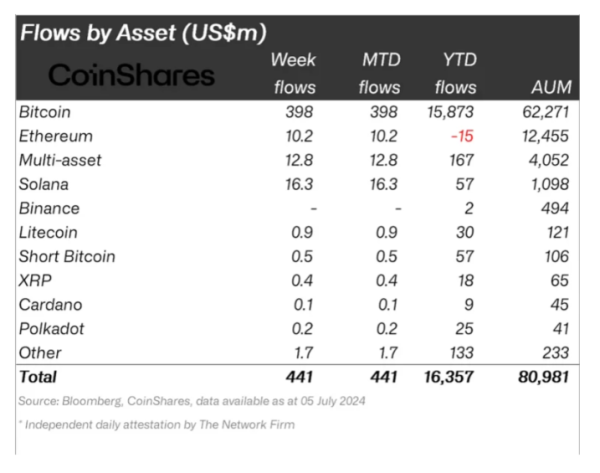Click the Bloomberg, CoinShares source note

[x=190, y=400]
